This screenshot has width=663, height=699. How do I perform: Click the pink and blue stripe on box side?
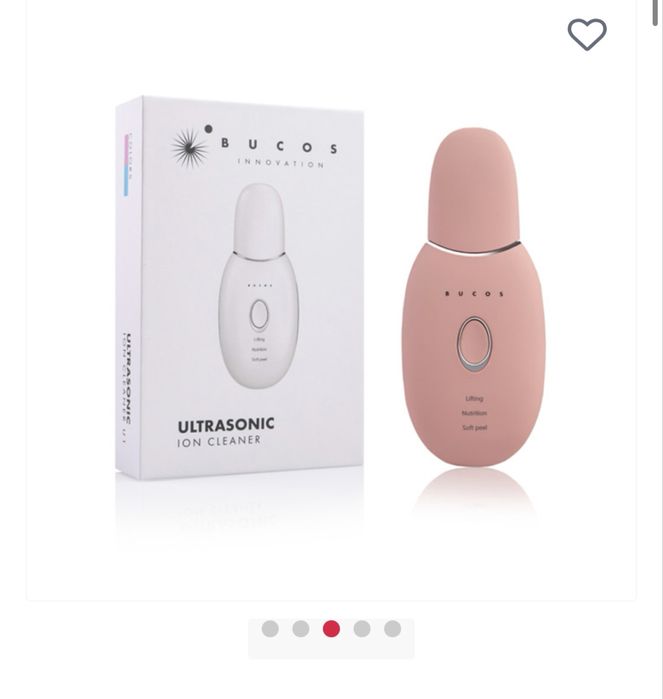point(127,165)
